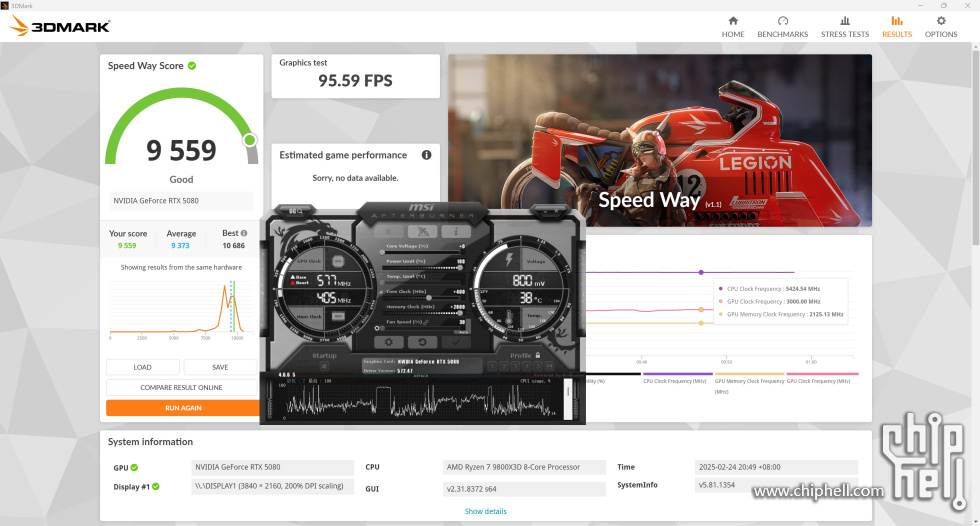The height and width of the screenshot is (526, 980).
Task: Click the memory chip icon on clock gauge
Action: tap(338, 316)
